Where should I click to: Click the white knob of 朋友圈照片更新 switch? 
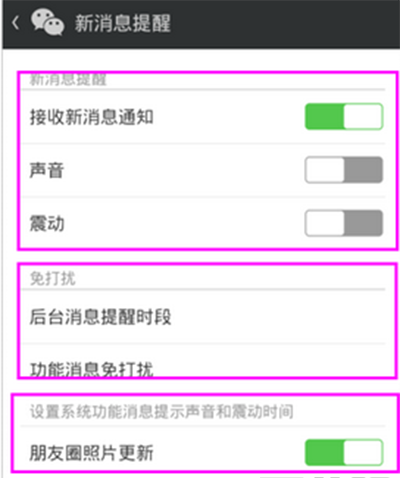(x=363, y=452)
